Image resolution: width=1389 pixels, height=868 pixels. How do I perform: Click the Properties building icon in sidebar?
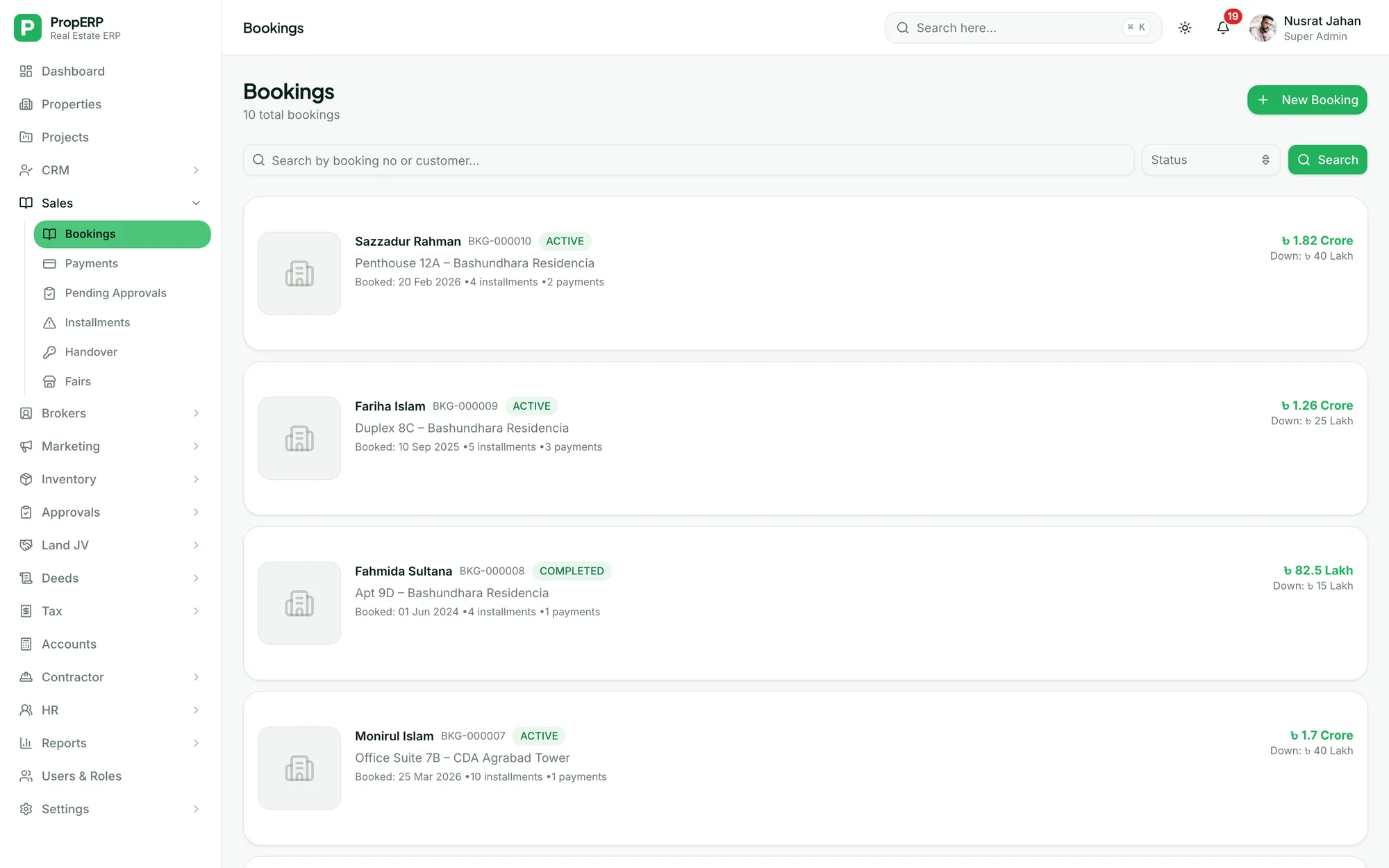[x=26, y=104]
